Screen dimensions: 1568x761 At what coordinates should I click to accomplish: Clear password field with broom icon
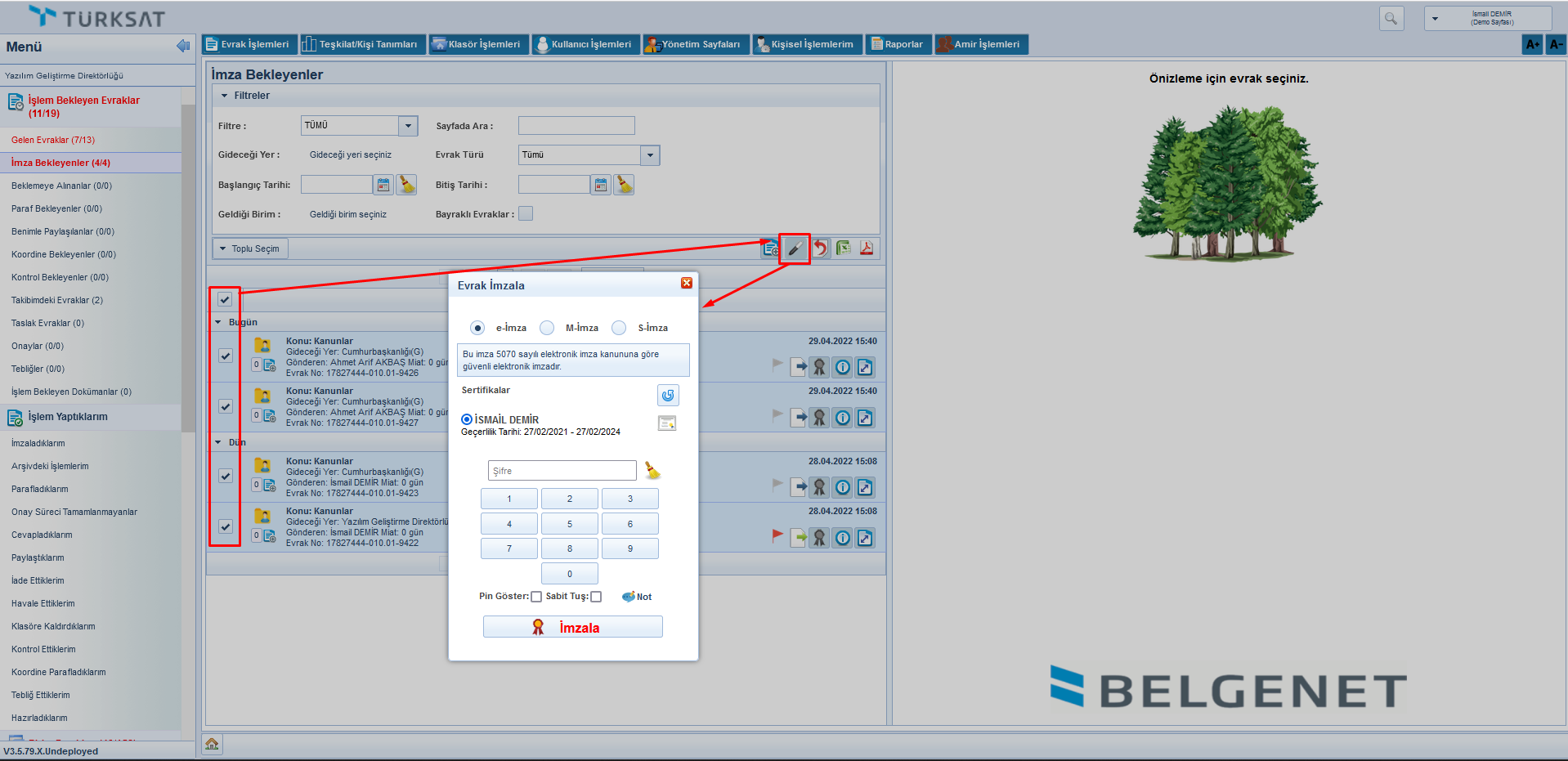pyautogui.click(x=652, y=471)
